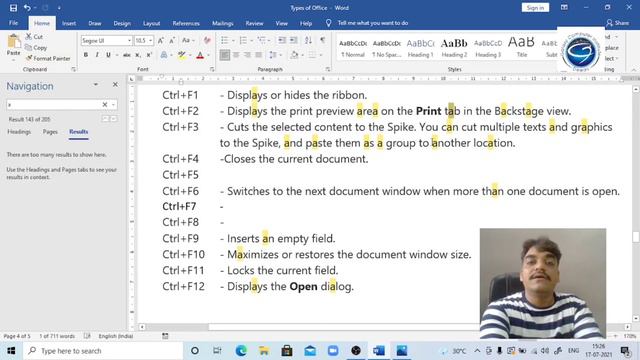Apply subscript formatting

click(x=138, y=55)
